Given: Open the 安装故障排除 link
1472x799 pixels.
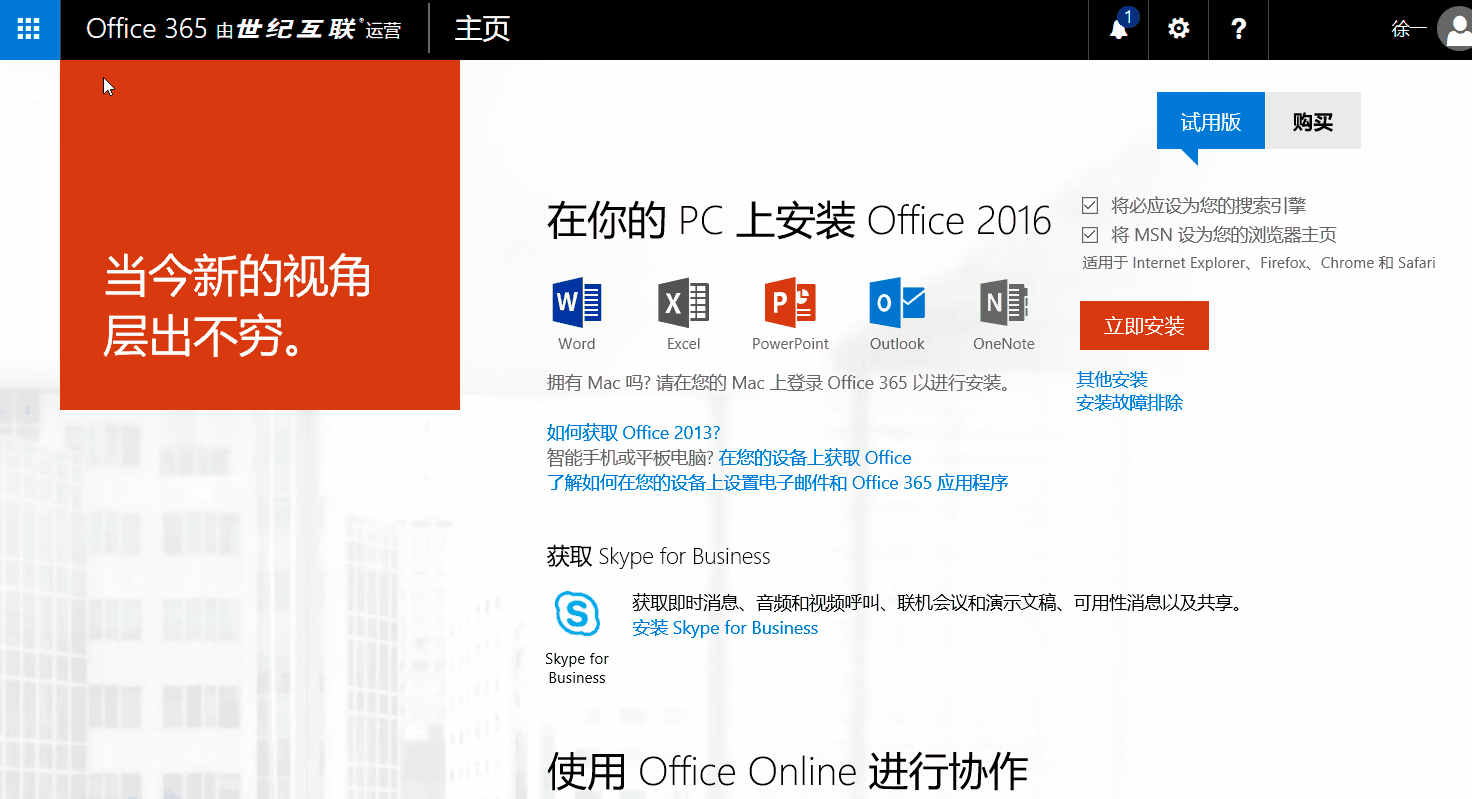Looking at the screenshot, I should point(1130,403).
